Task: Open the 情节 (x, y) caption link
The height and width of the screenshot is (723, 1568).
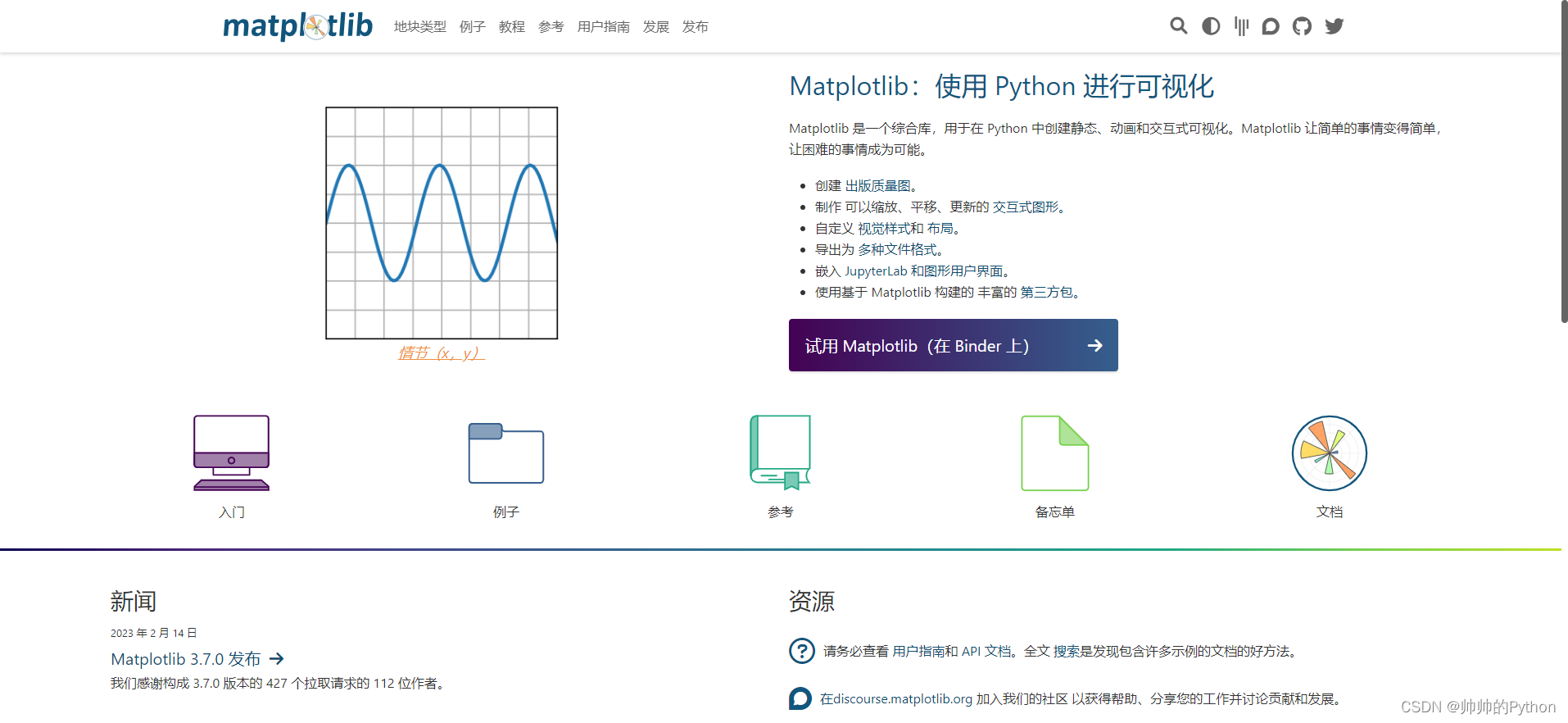Action: click(x=442, y=353)
